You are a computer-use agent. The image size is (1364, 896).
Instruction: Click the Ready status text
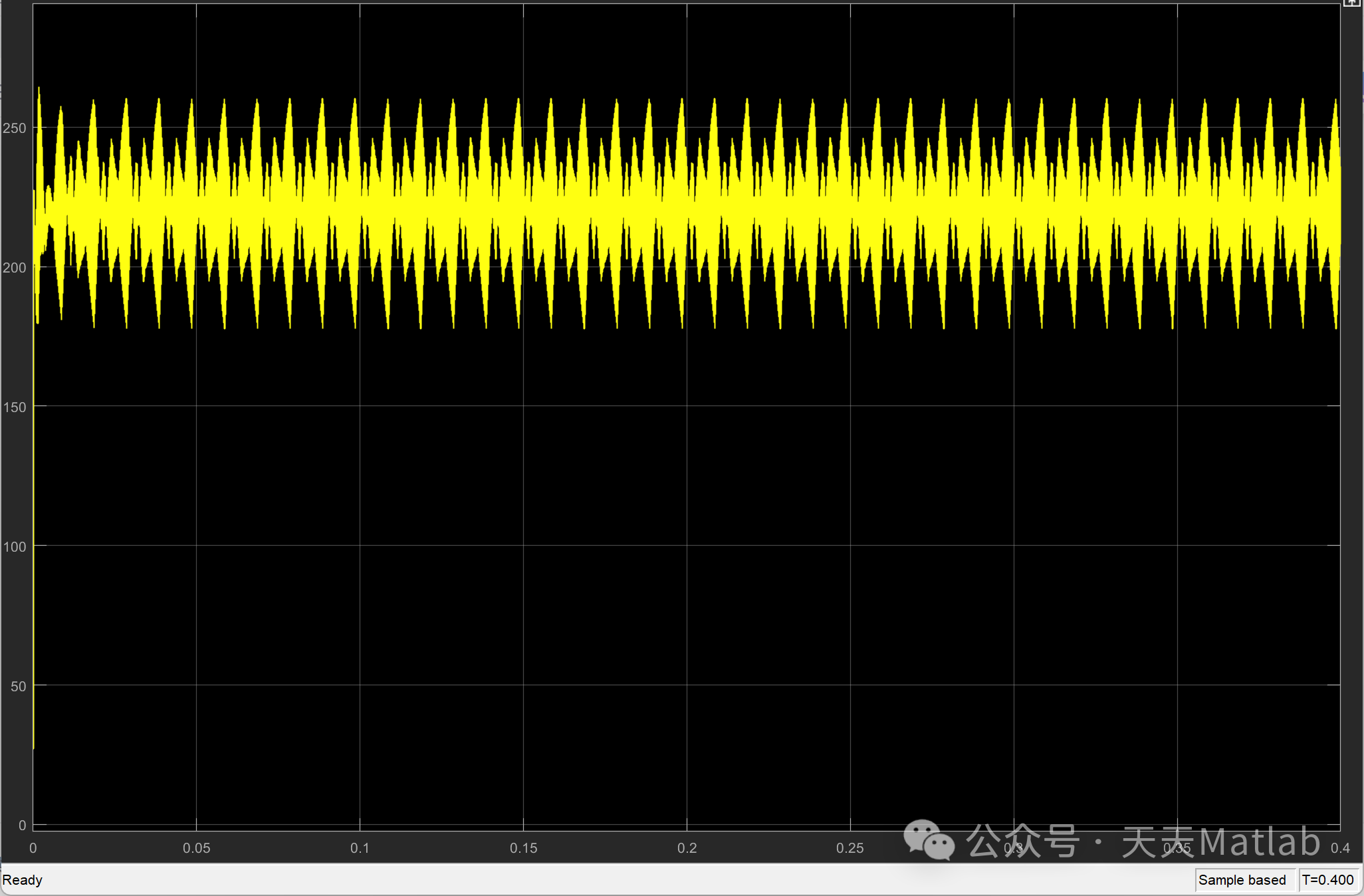(23, 880)
